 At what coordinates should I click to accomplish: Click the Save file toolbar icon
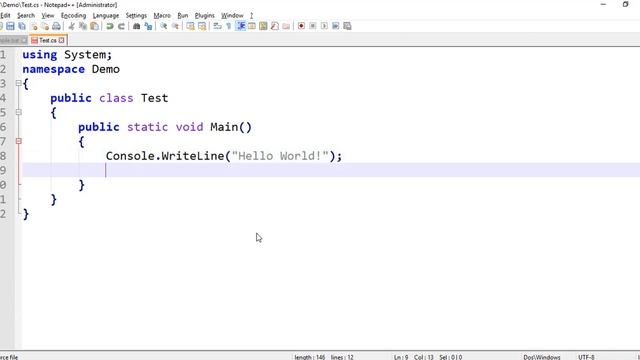point(10,26)
